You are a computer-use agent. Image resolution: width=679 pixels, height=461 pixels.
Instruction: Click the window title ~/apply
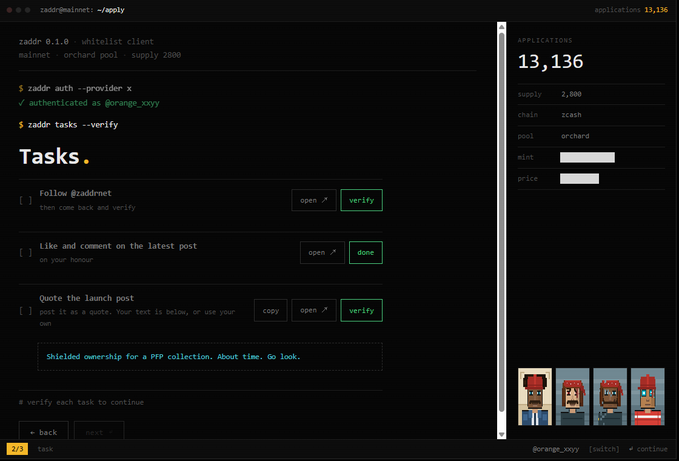point(111,10)
